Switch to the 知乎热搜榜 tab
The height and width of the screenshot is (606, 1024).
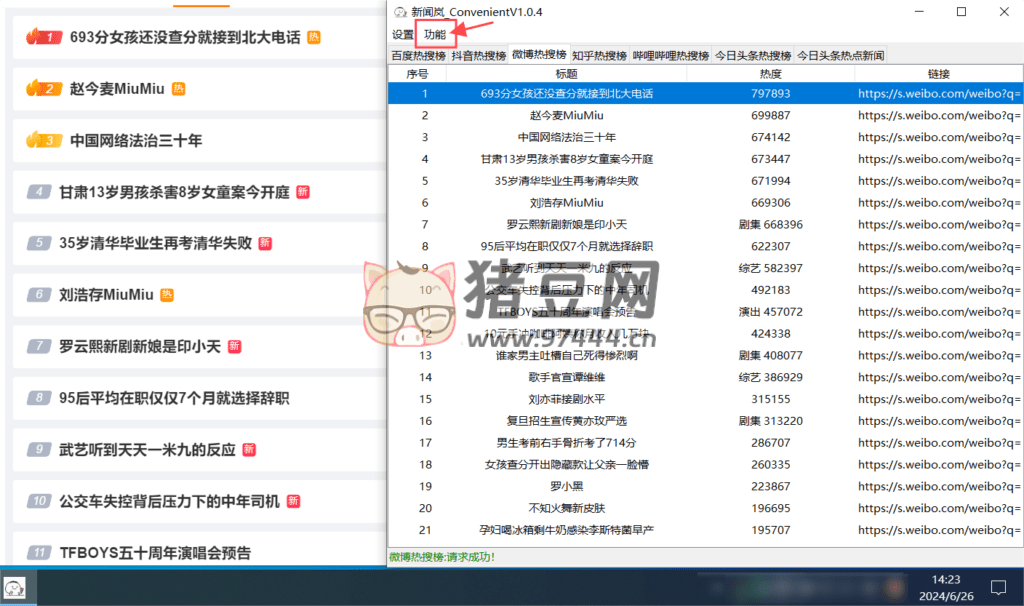tap(600, 56)
